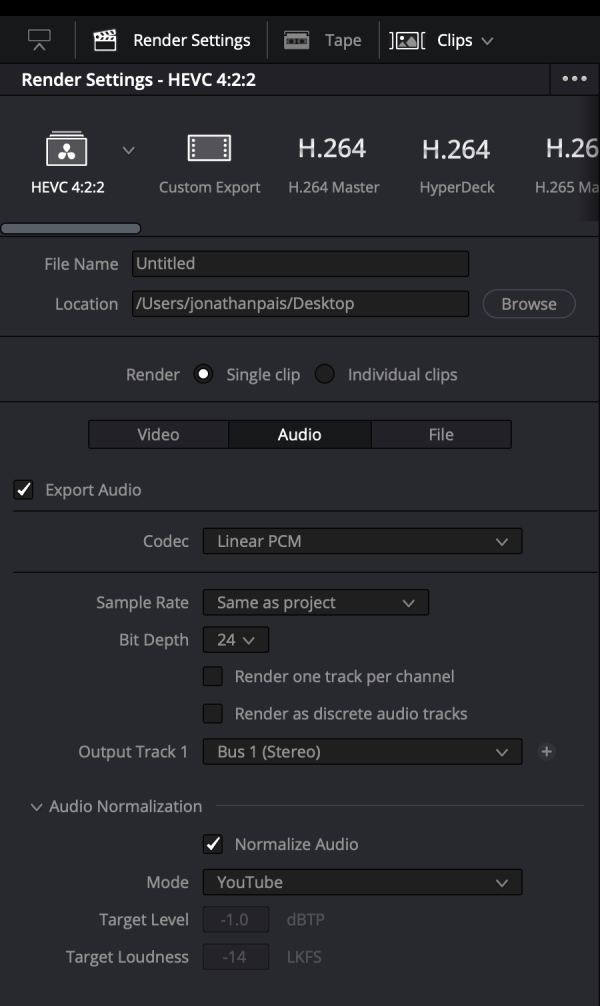Screen dimensions: 600x1006
Task: Click the Clips view icon
Action: click(x=408, y=40)
